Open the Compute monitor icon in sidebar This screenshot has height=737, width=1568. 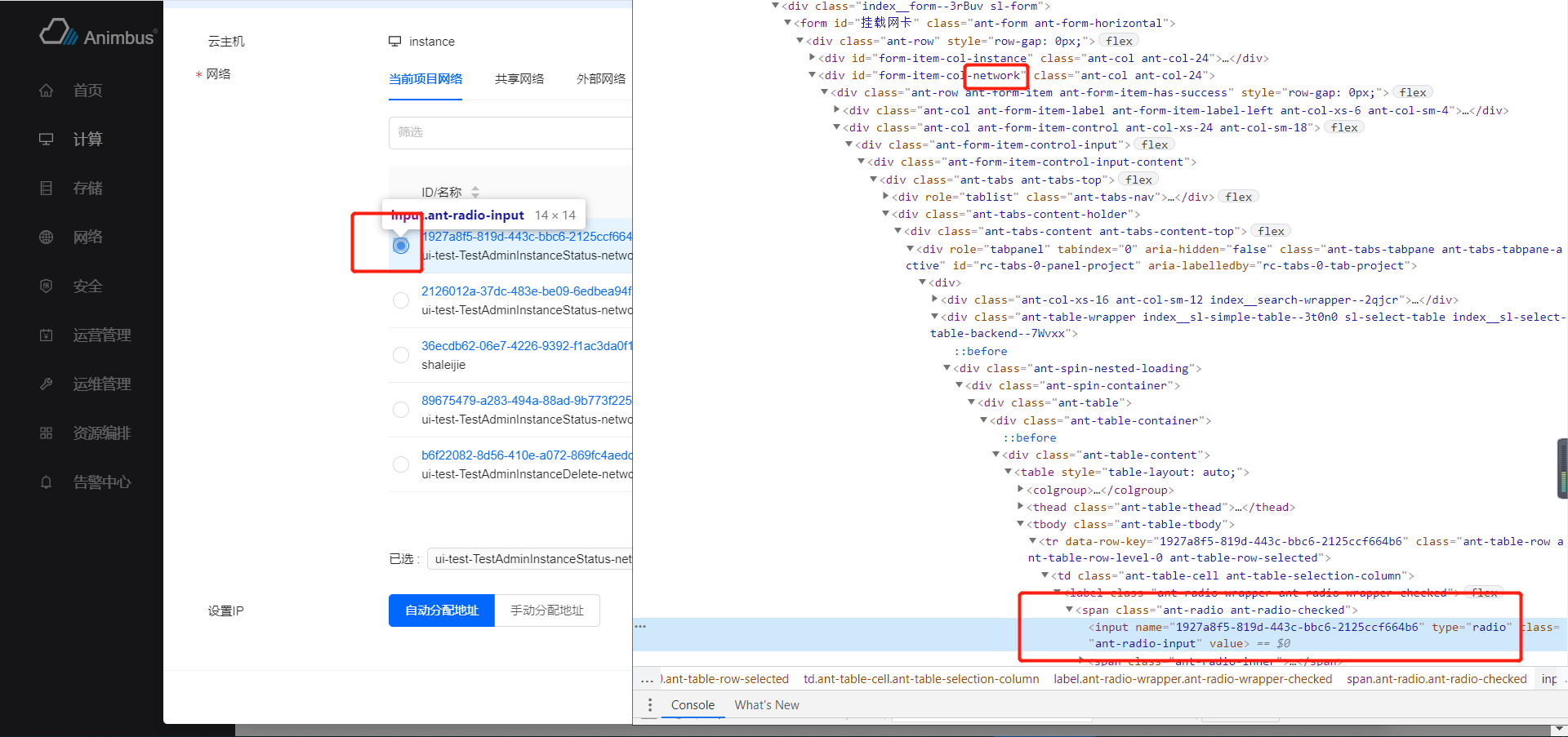[47, 140]
